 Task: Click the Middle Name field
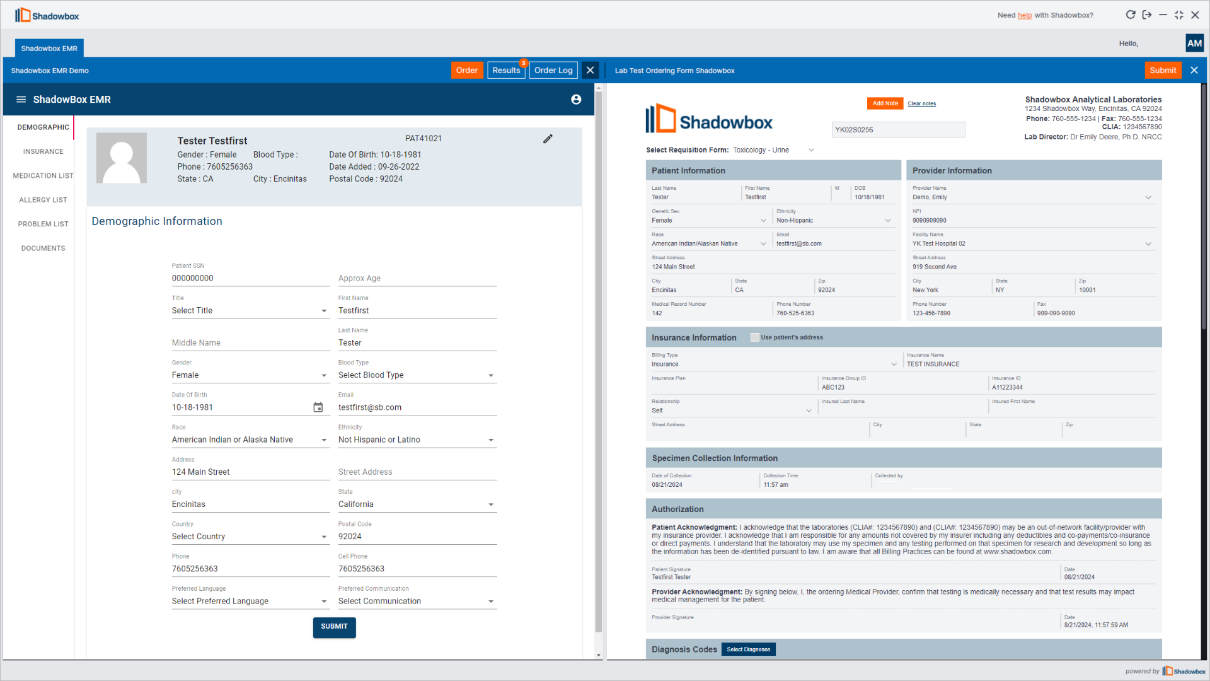tap(250, 343)
